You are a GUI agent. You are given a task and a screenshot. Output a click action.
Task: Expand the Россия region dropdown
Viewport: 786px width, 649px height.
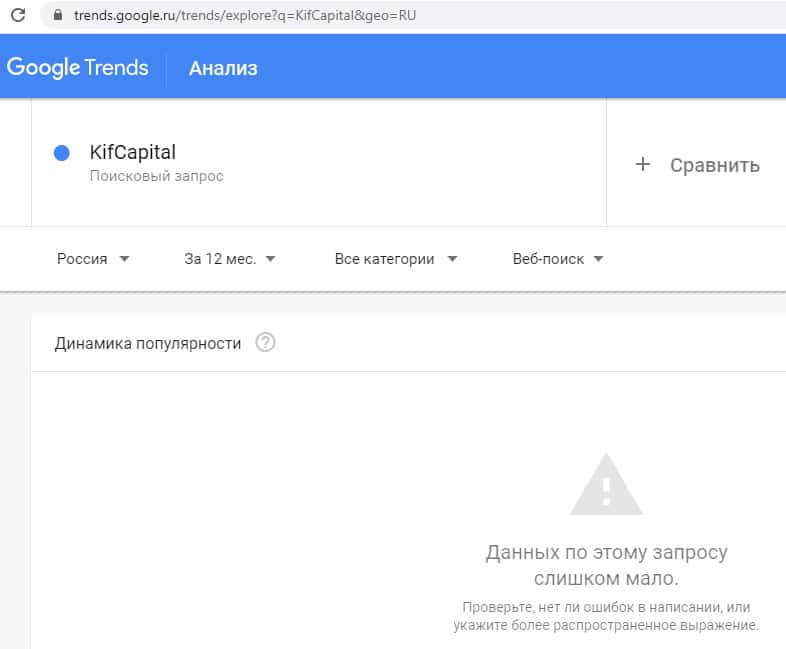[x=93, y=259]
